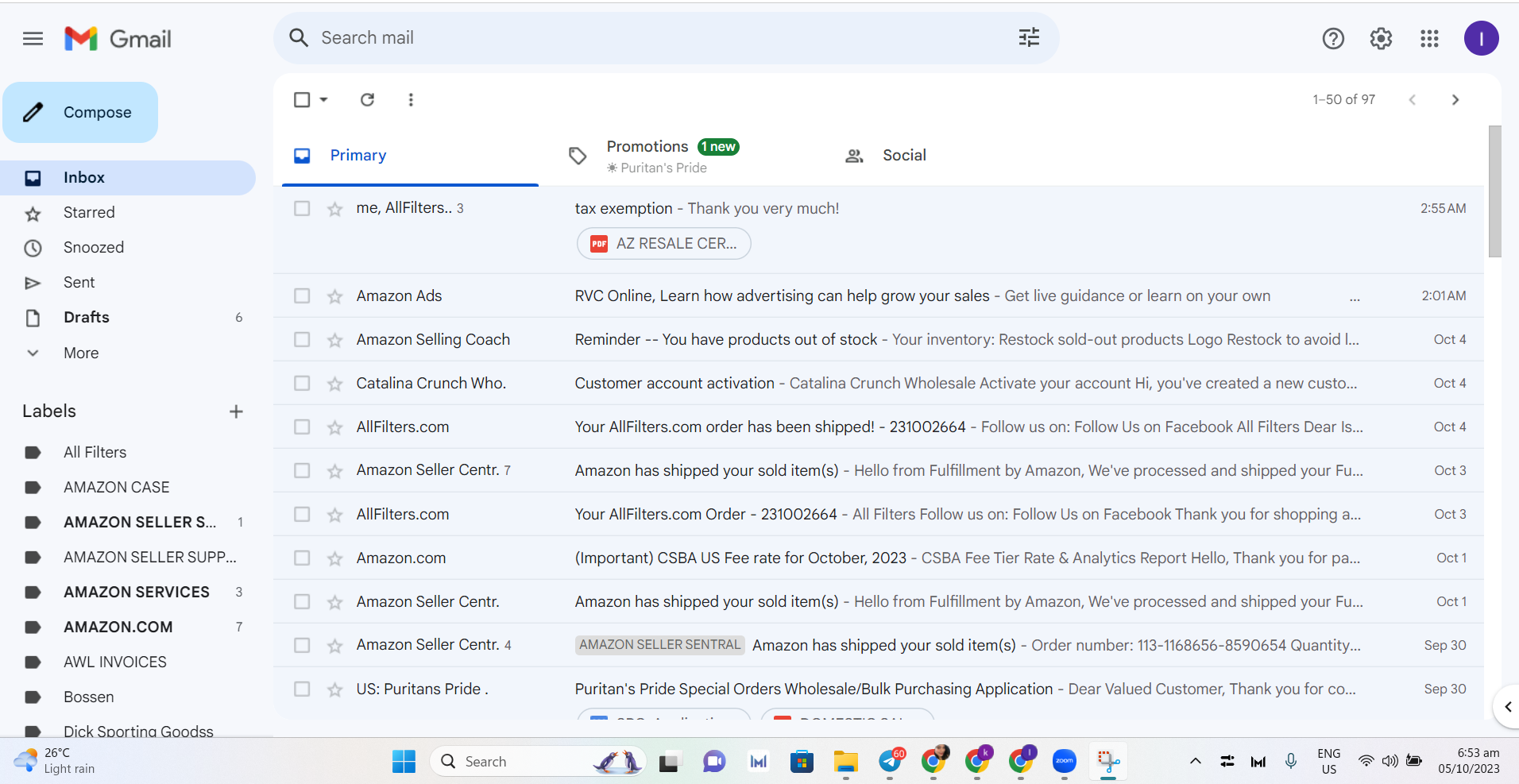This screenshot has width=1519, height=784.
Task: Show hidden system tray icons chevron
Action: 1195,761
